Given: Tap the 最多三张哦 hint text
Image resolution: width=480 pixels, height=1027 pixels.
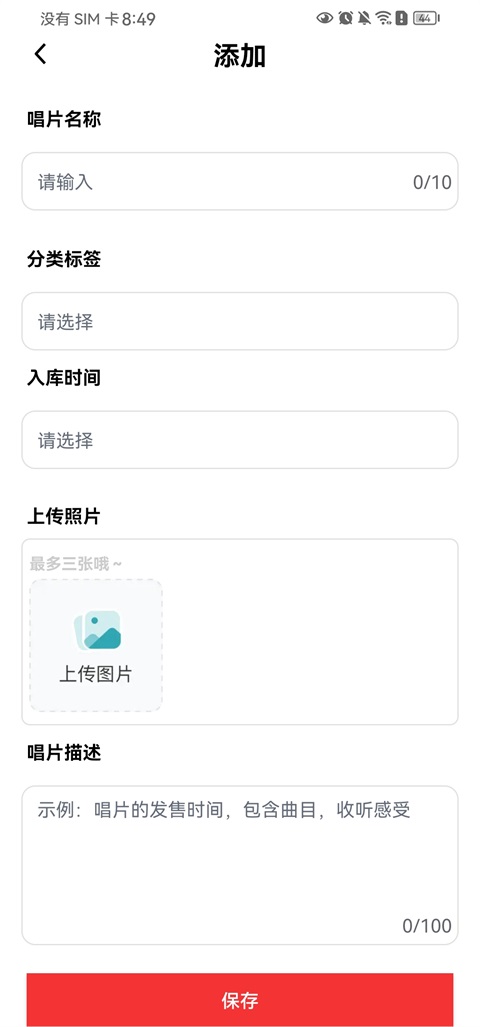Looking at the screenshot, I should (75, 563).
